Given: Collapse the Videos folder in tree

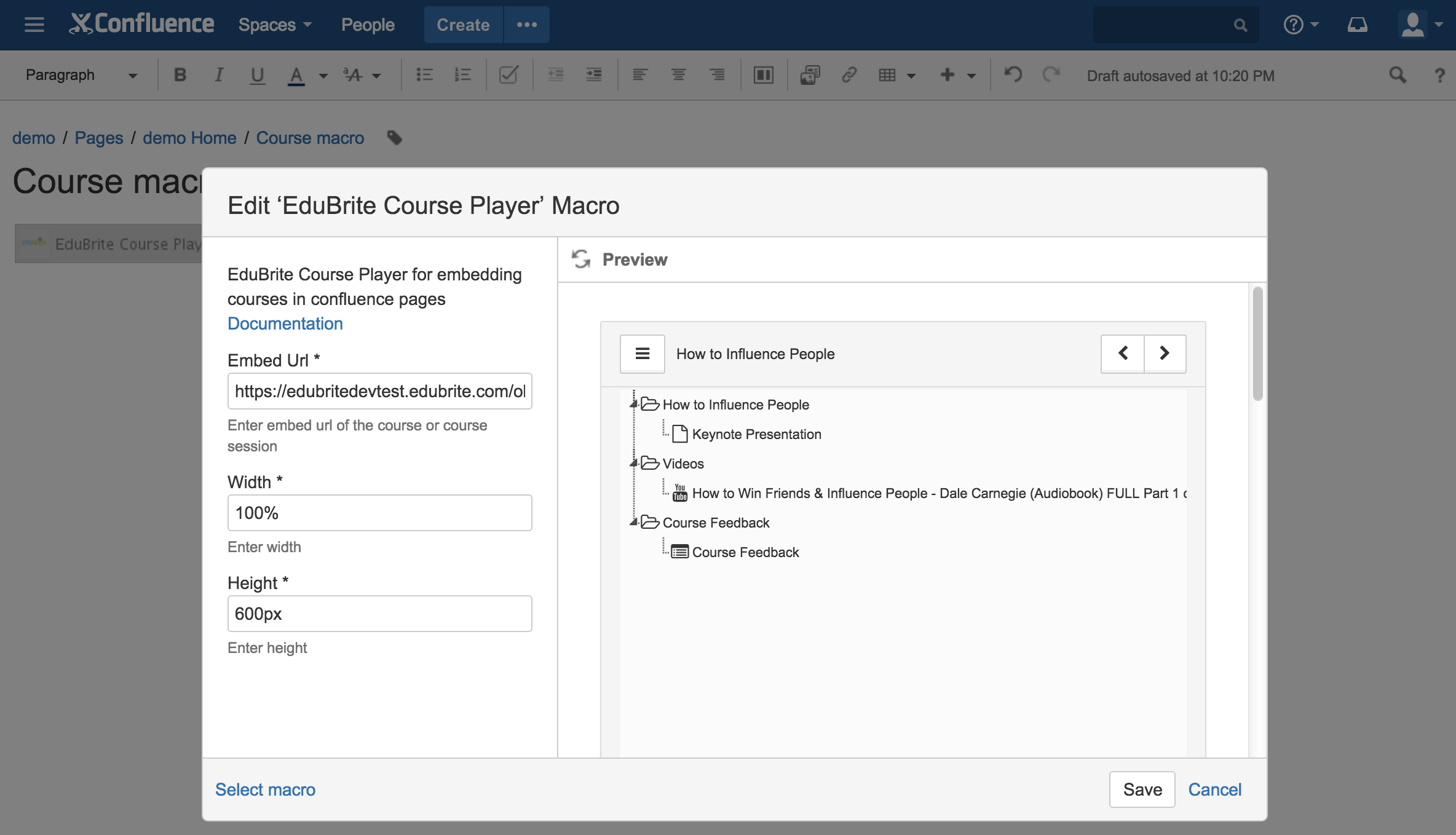Looking at the screenshot, I should pos(633,463).
